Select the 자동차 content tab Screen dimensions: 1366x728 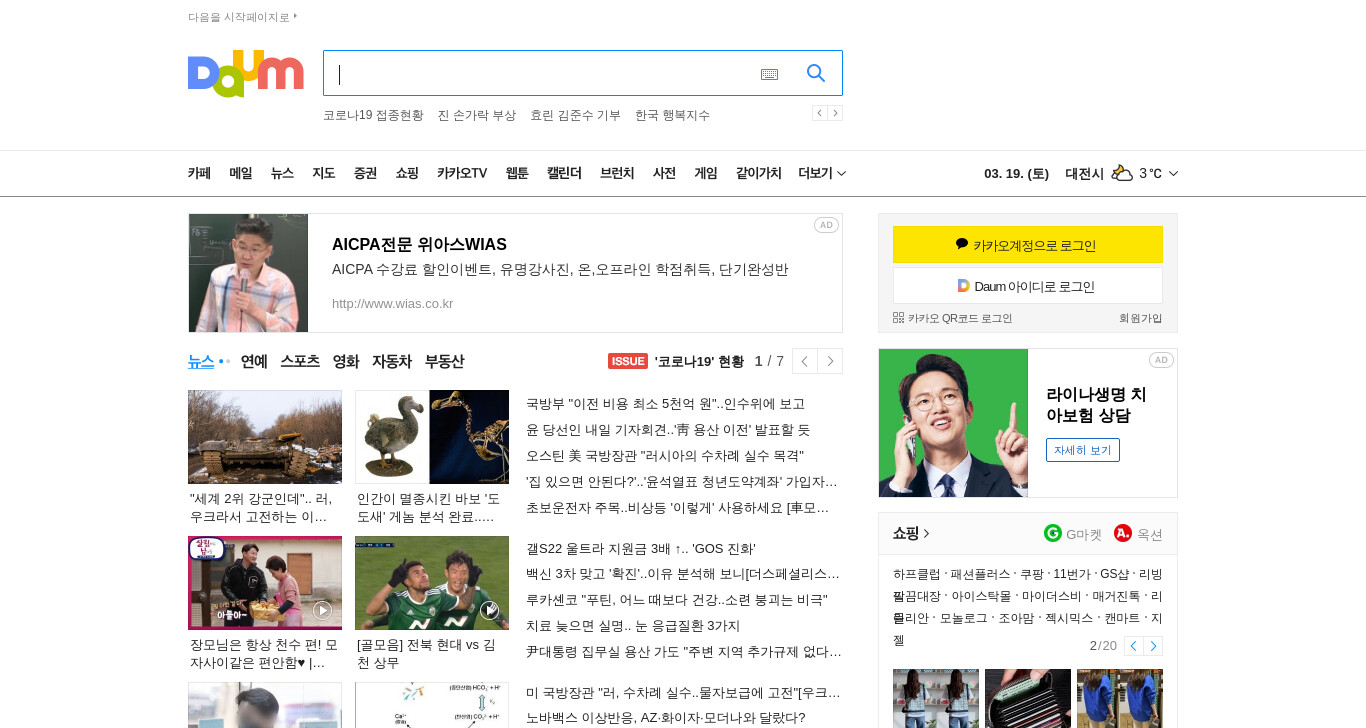click(392, 361)
